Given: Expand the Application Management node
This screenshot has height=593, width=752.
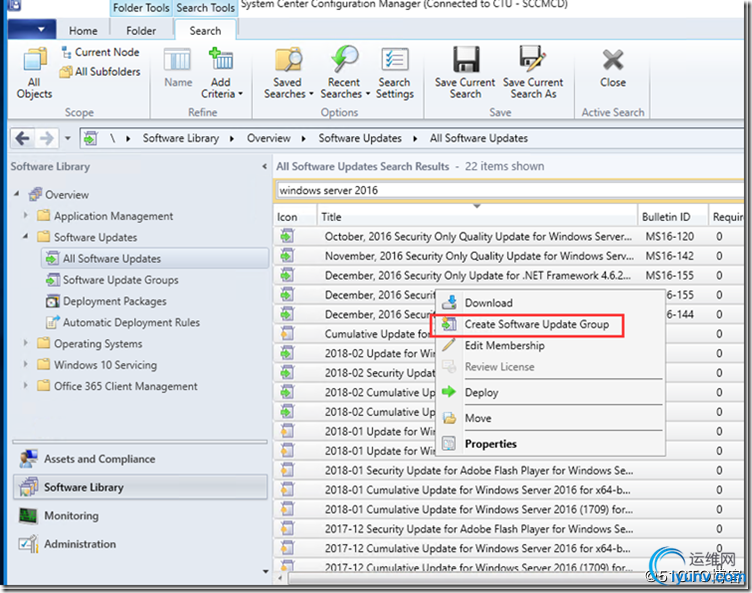Looking at the screenshot, I should coord(26,215).
